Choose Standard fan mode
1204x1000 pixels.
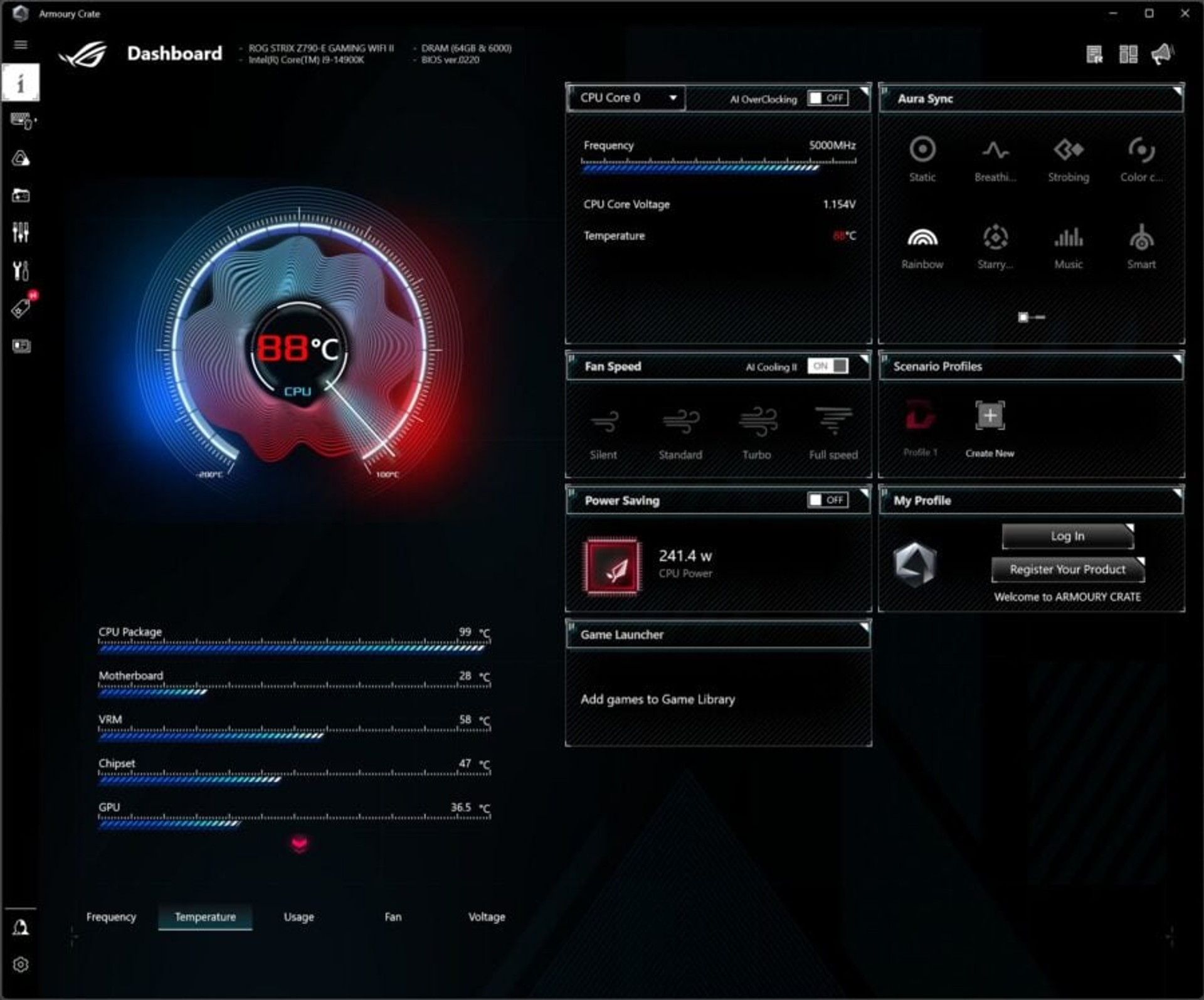point(680,433)
